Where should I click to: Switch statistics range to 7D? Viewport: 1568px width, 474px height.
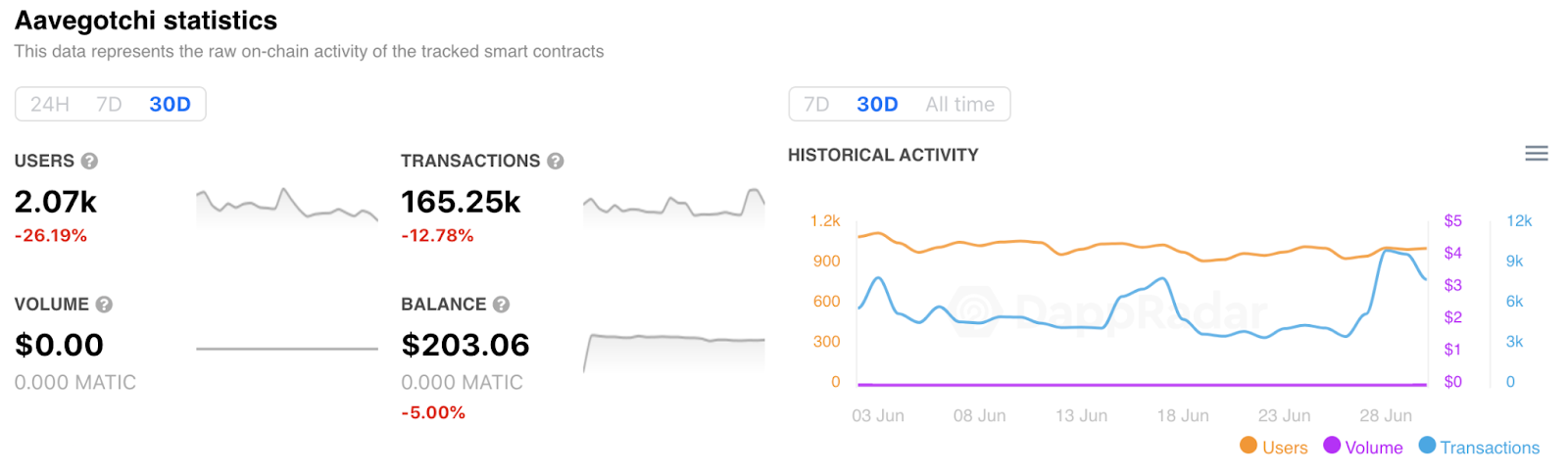109,105
